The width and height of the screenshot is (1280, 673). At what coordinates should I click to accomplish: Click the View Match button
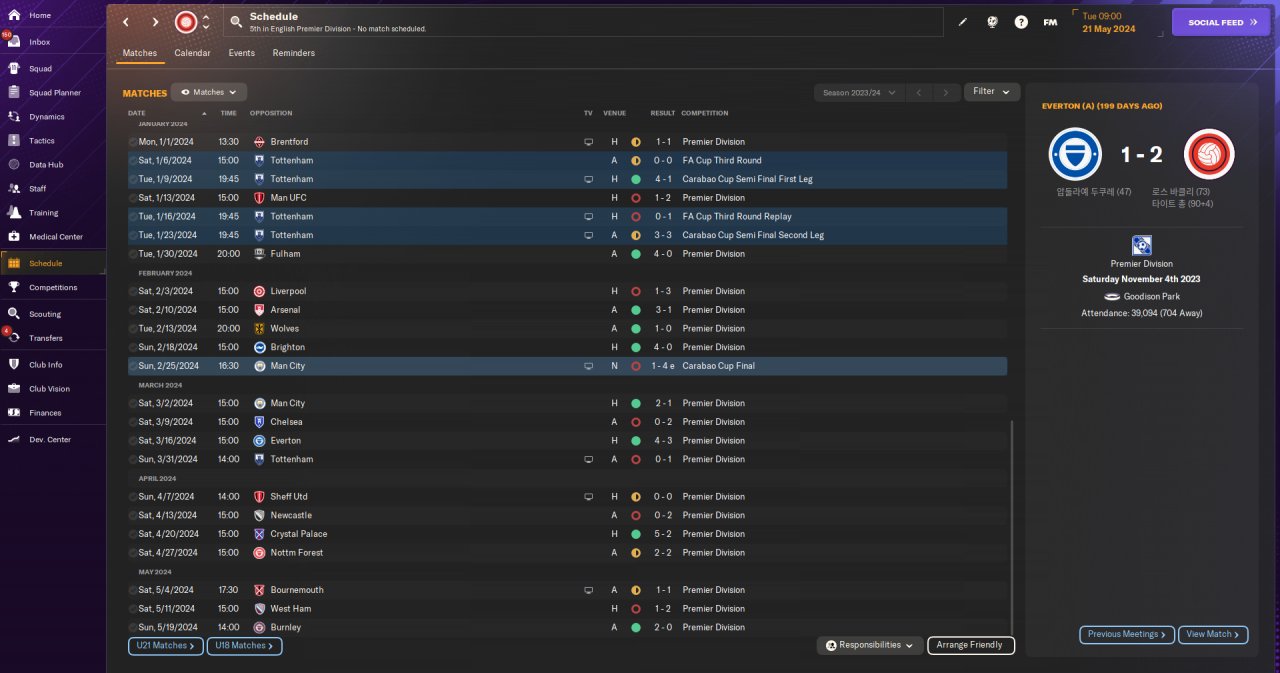pos(1214,634)
